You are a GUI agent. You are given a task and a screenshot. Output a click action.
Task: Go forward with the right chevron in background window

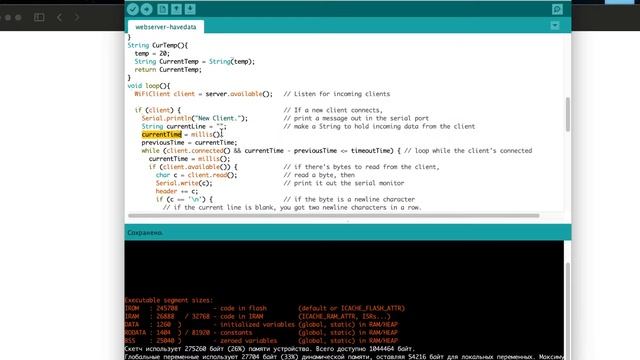click(x=77, y=17)
